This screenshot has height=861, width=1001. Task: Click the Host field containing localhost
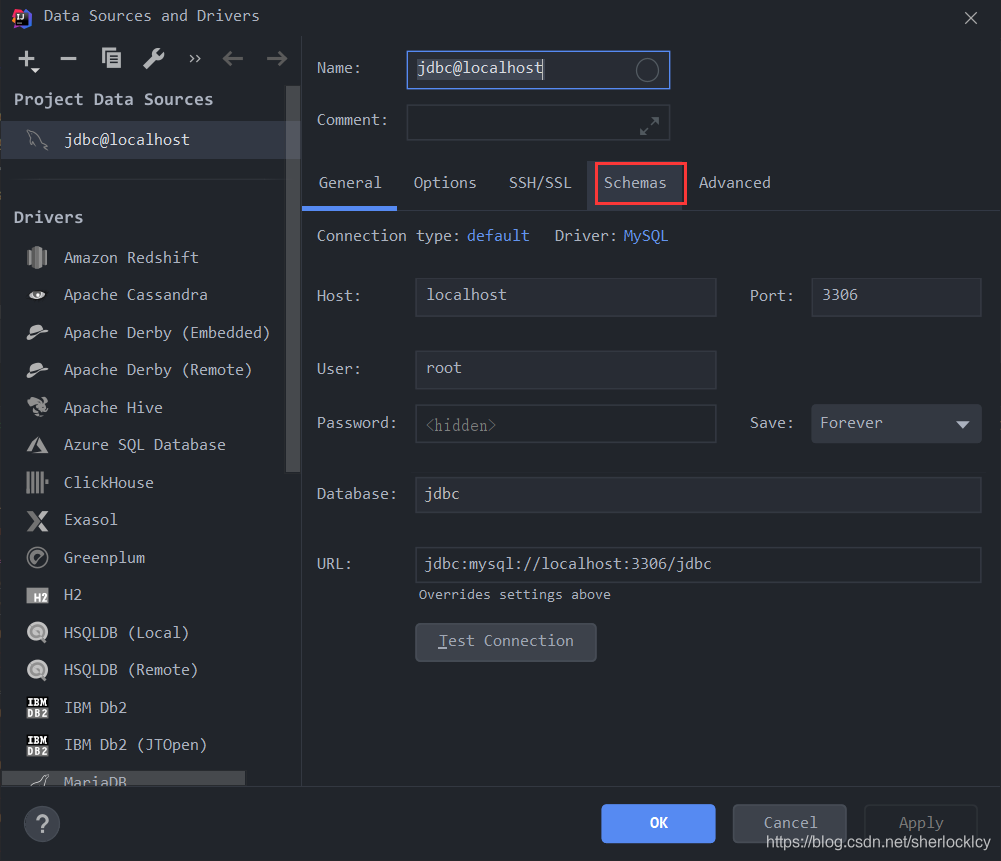pyautogui.click(x=566, y=297)
